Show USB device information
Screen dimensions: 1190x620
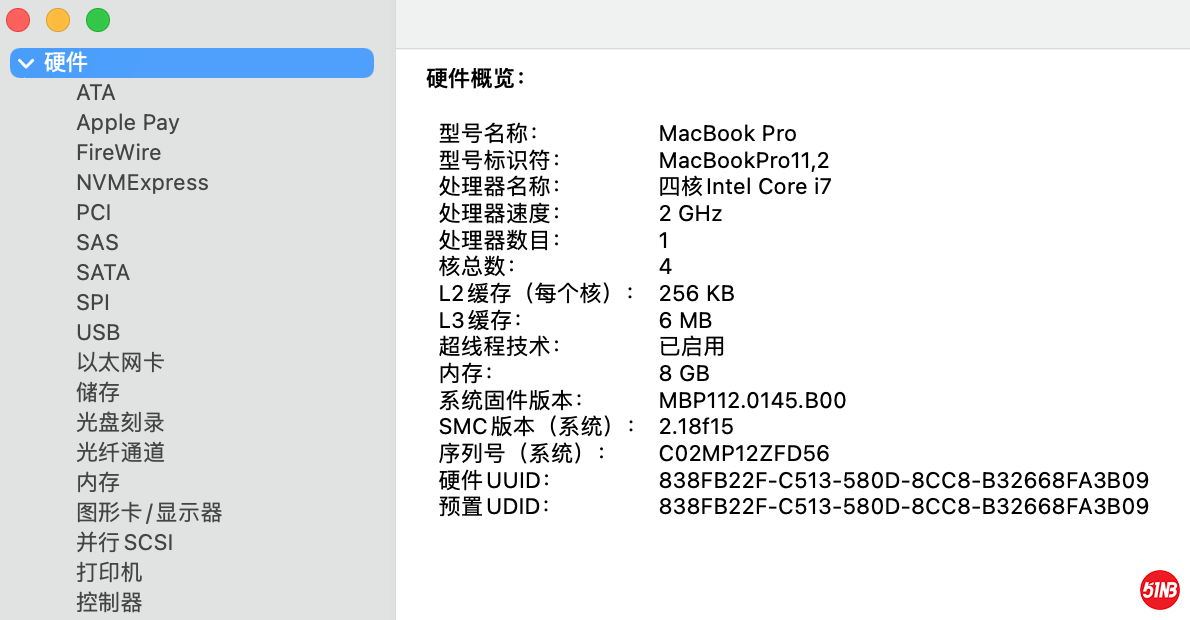[98, 333]
